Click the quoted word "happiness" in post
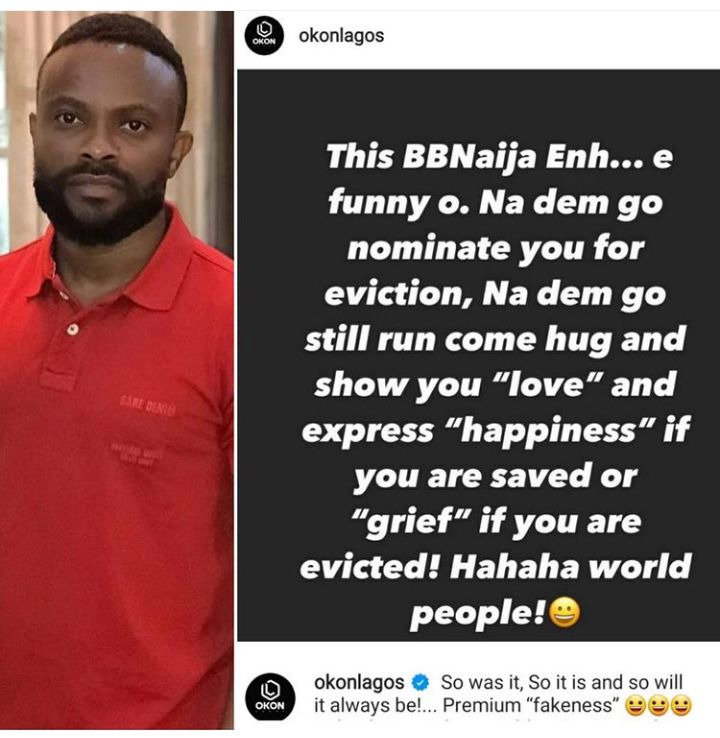This screenshot has width=720, height=738. (549, 430)
